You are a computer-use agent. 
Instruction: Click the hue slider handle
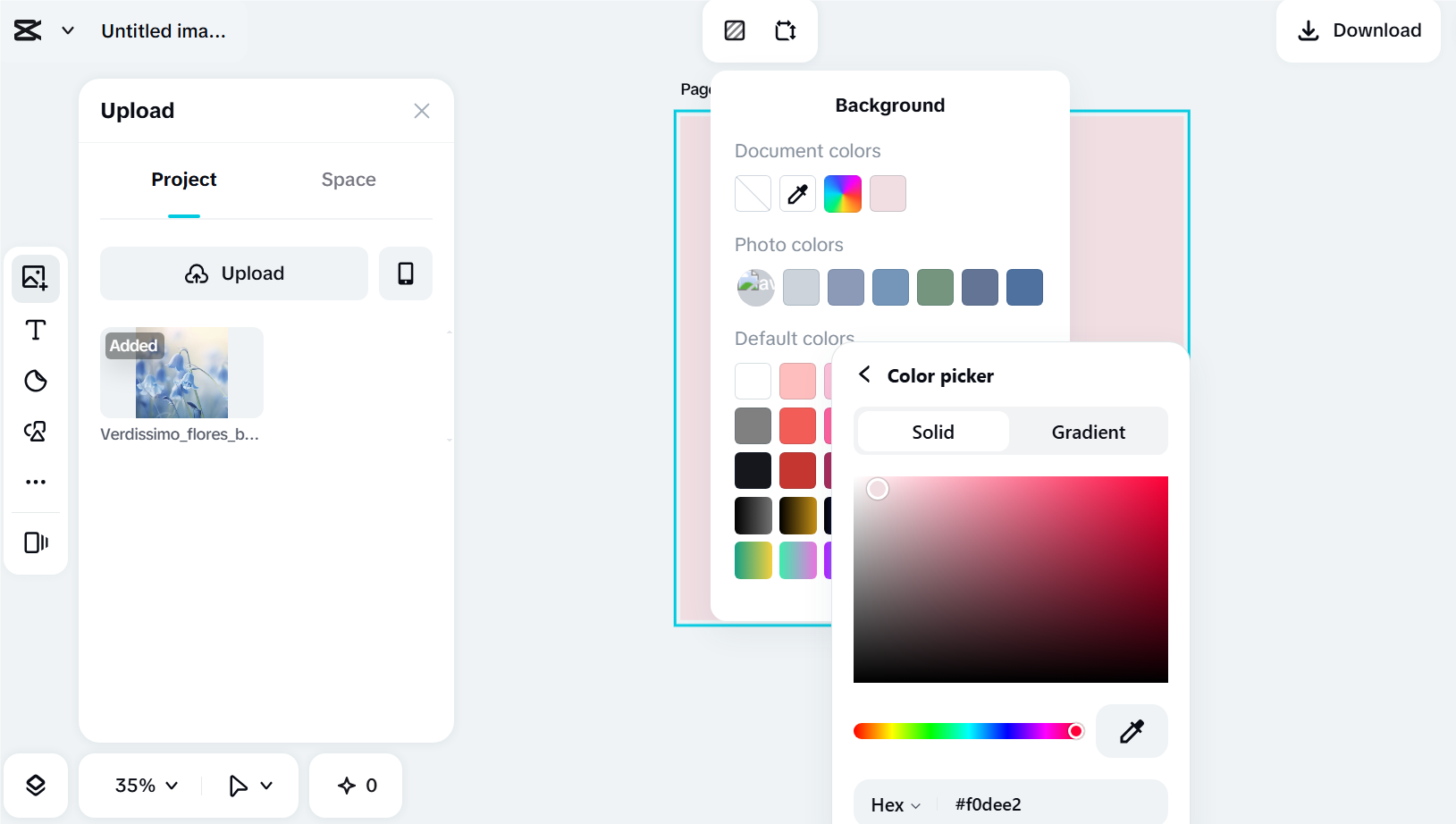coord(1076,731)
